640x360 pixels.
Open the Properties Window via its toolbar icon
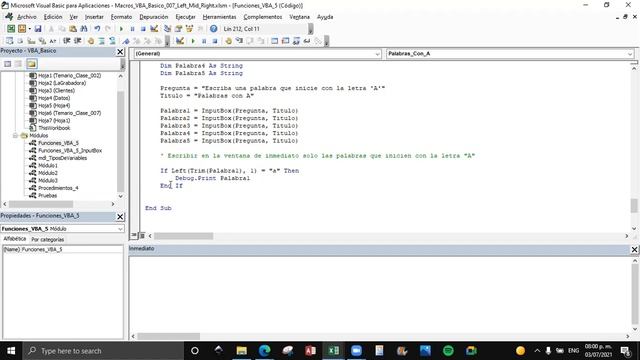pyautogui.click(x=178, y=29)
